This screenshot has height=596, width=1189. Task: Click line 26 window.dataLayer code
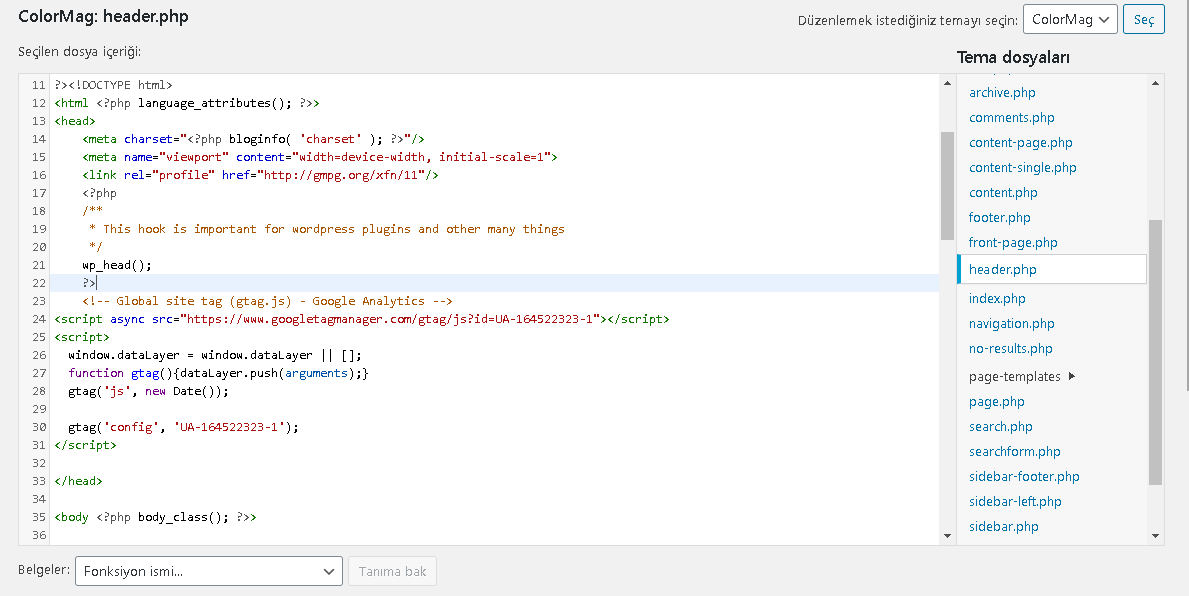tap(215, 355)
